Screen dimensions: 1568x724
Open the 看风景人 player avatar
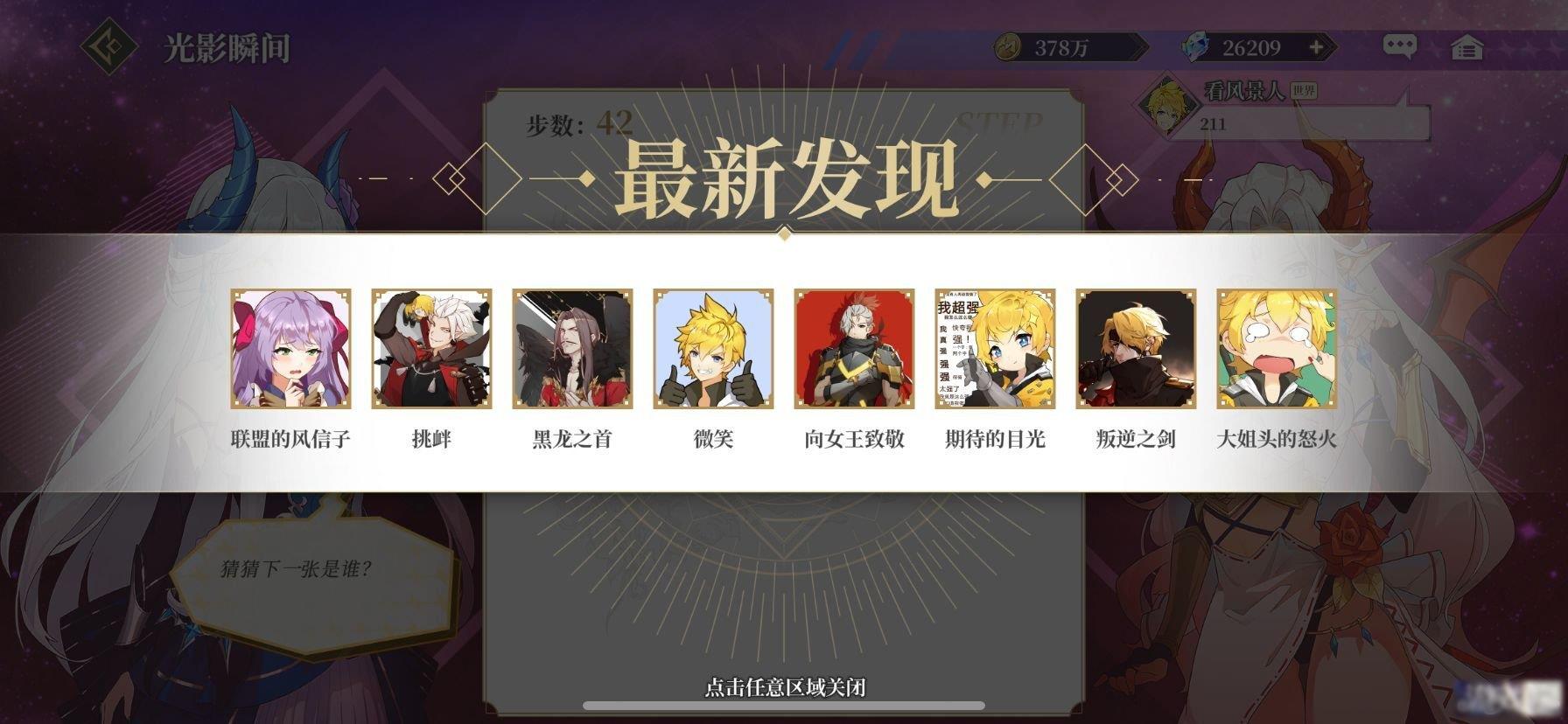pyautogui.click(x=1169, y=107)
